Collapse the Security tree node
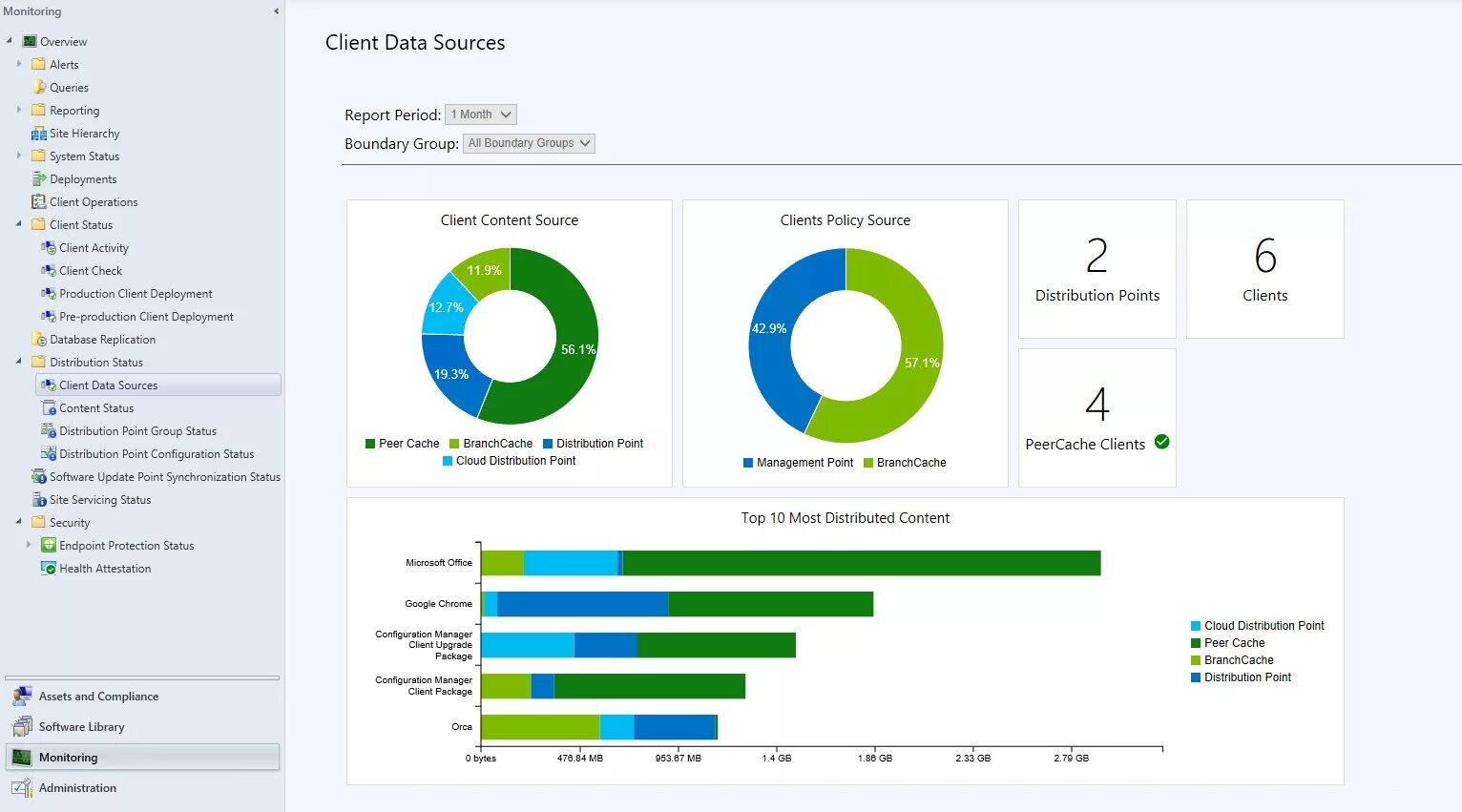 19,522
